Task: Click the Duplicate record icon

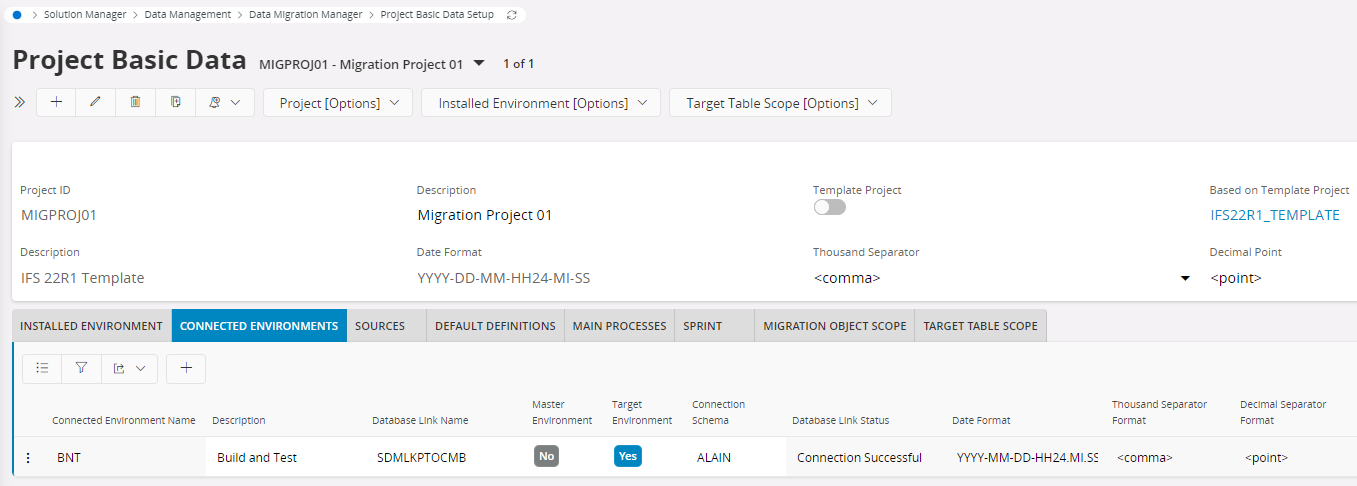Action: coord(175,102)
